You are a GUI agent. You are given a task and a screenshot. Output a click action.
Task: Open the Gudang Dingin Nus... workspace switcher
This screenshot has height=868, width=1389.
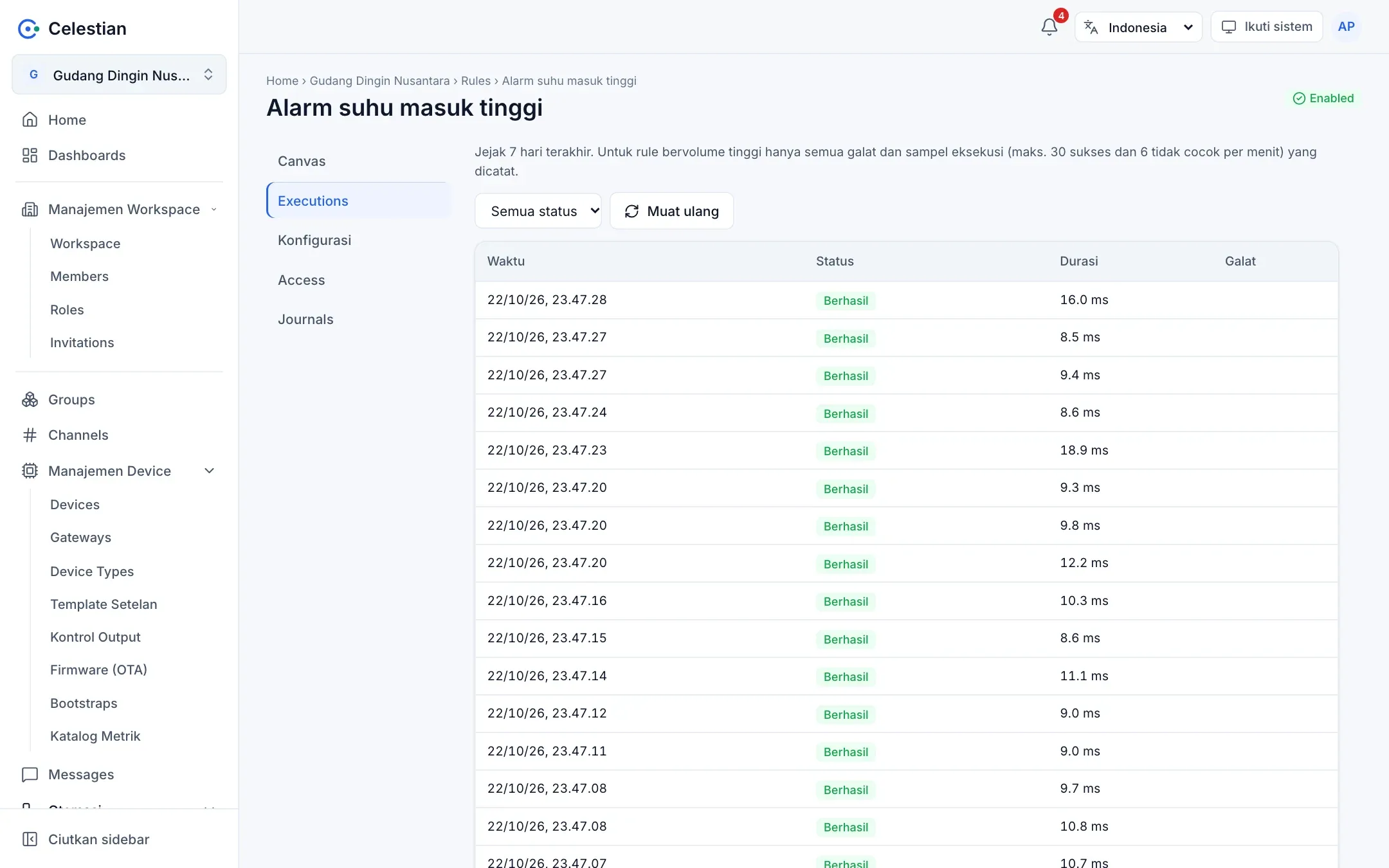119,75
